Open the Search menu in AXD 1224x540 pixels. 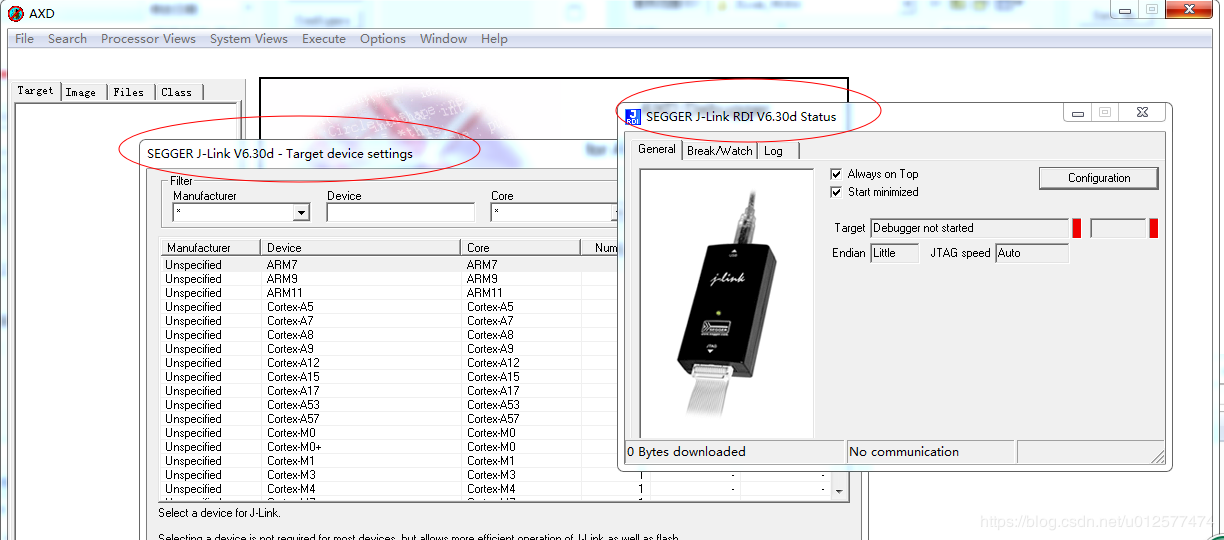point(67,39)
